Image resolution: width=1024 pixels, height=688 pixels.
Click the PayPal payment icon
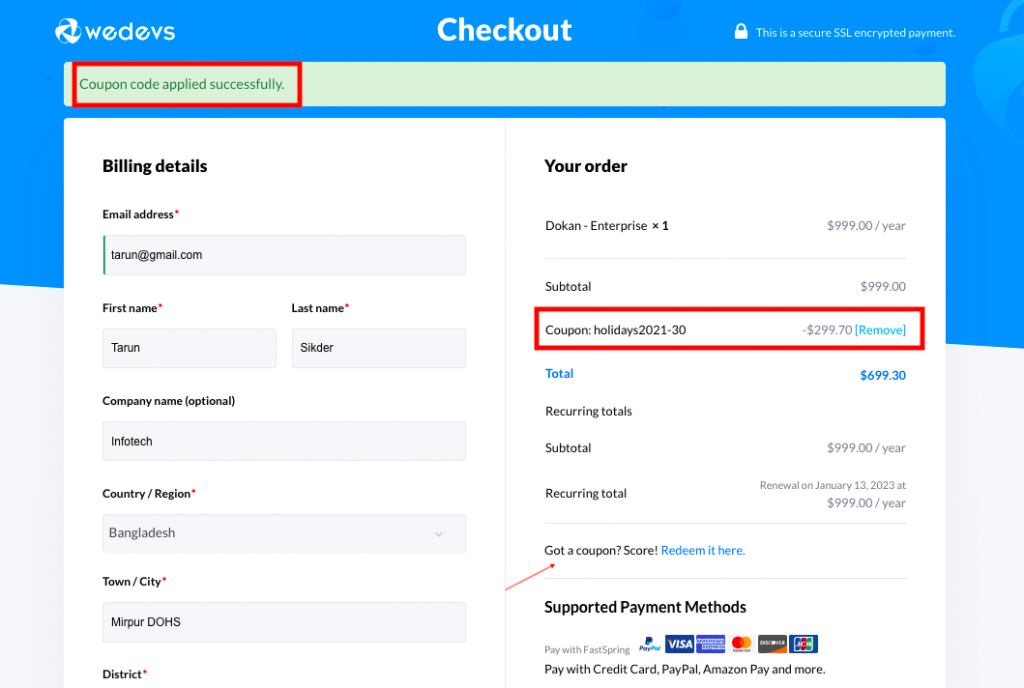click(x=649, y=644)
